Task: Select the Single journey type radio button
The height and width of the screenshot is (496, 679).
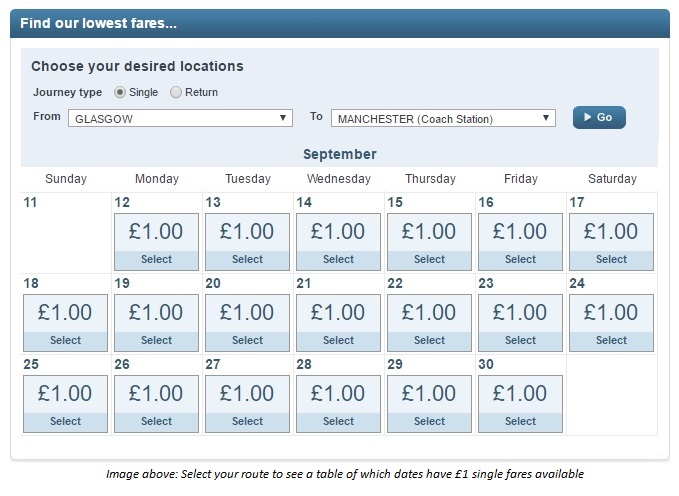Action: (x=120, y=92)
